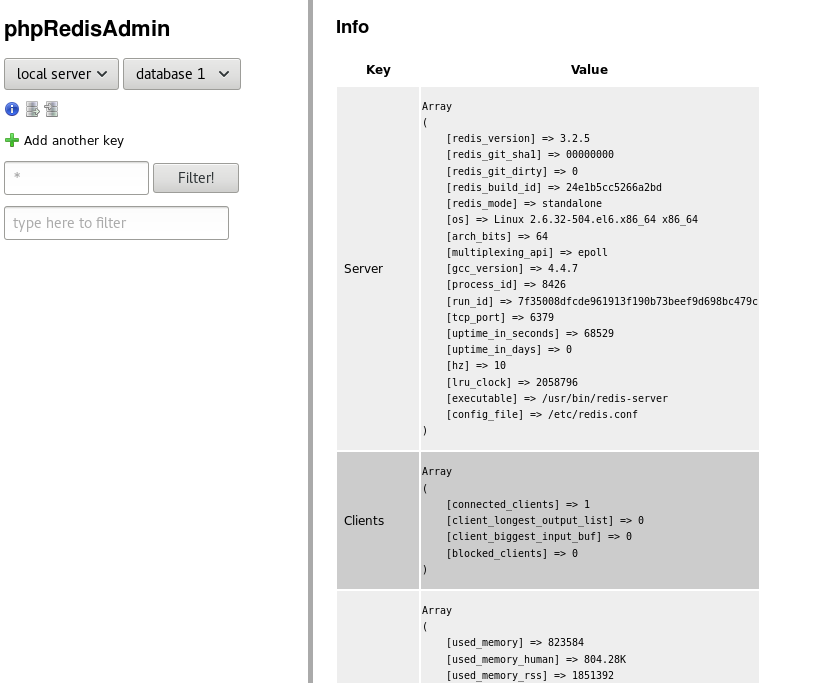This screenshot has height=683, width=817.
Task: Click the used_memory 823584 line
Action: coord(515,643)
